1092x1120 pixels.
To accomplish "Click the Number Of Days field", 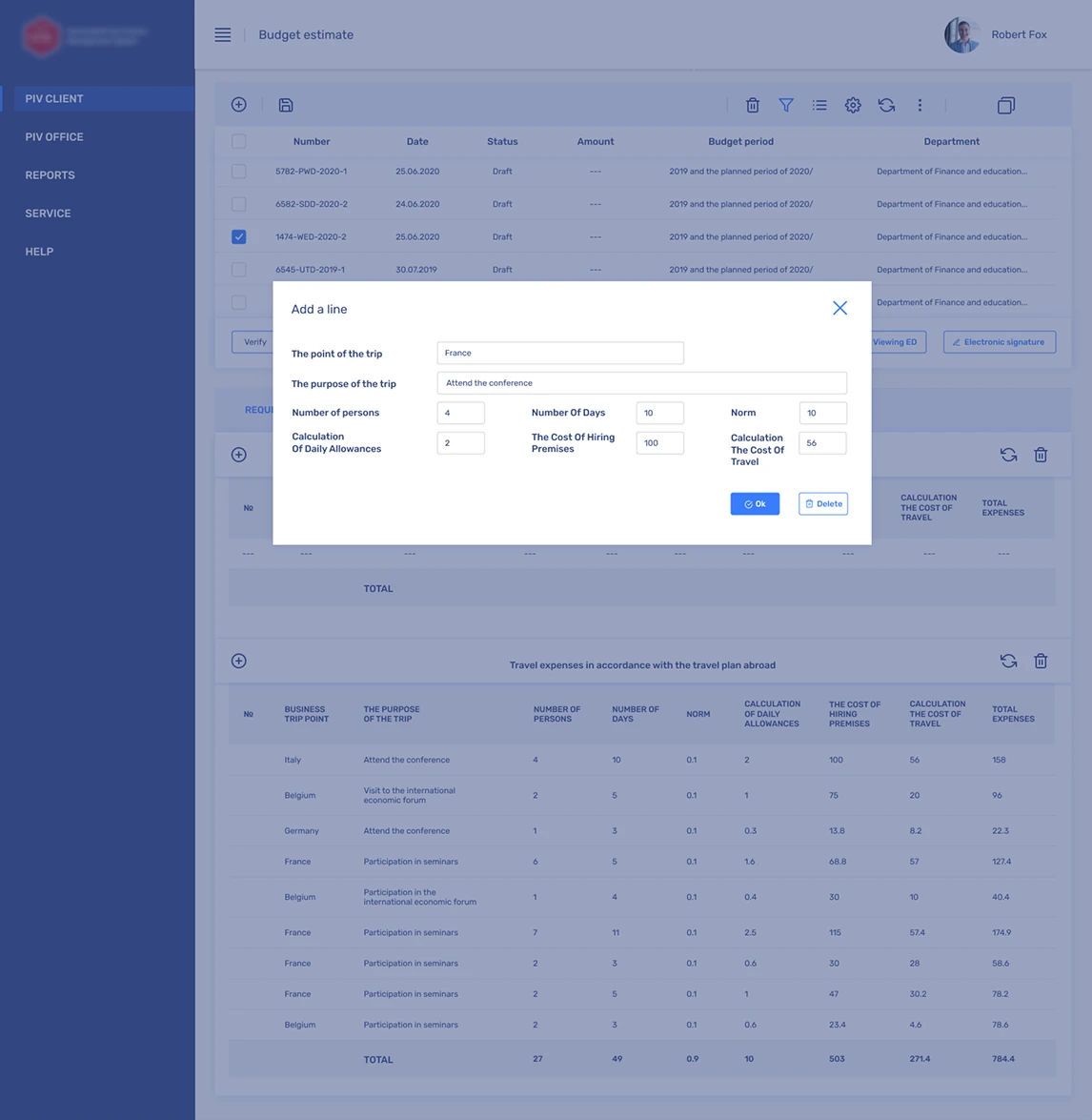I will click(x=660, y=413).
